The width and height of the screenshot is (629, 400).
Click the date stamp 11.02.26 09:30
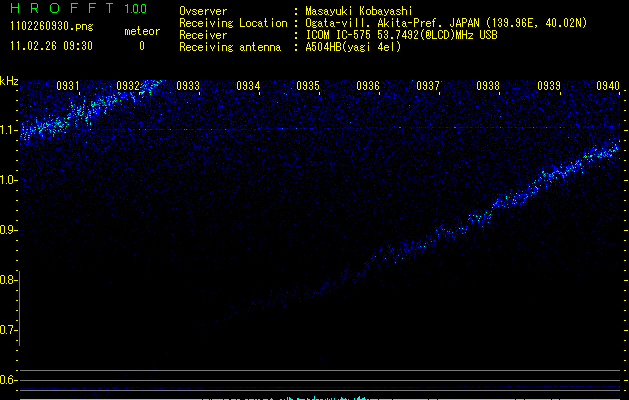pos(51,46)
